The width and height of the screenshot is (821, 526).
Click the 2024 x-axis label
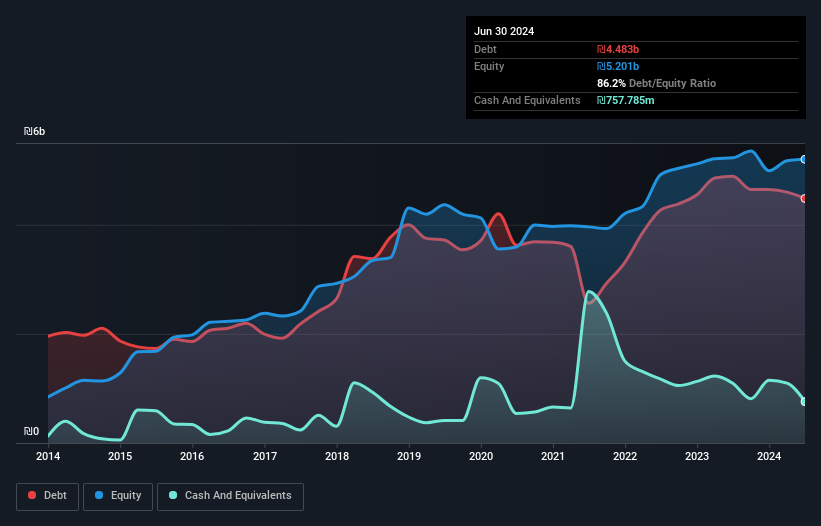(x=769, y=456)
